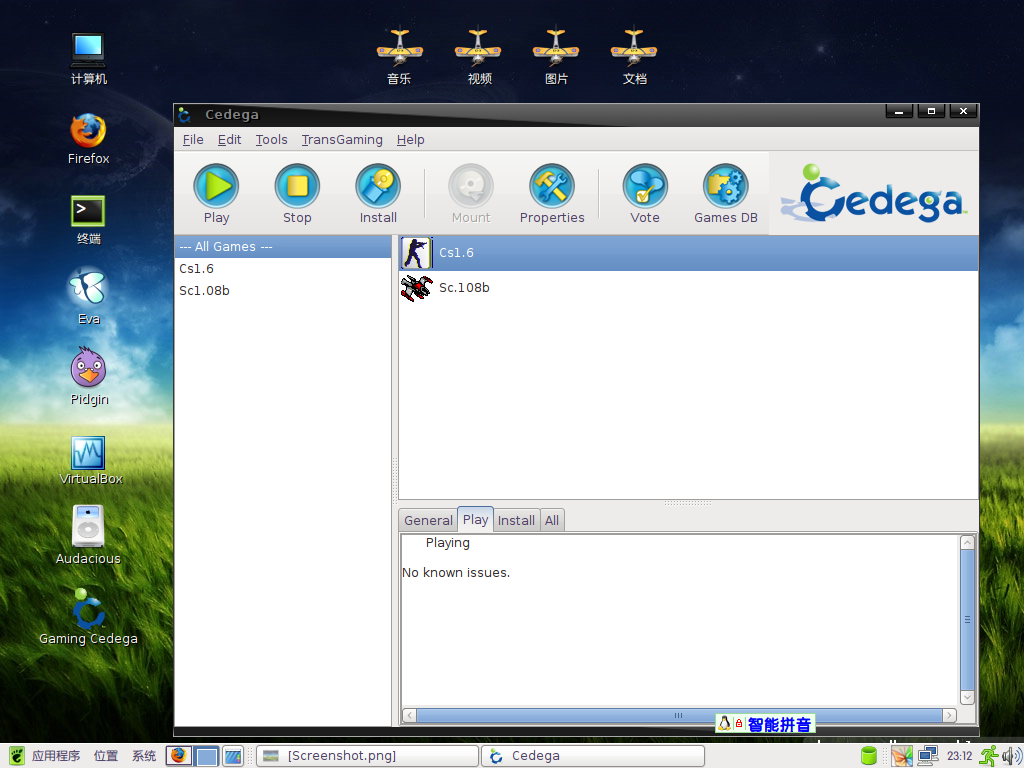The image size is (1024, 768).
Task: Select the Pidgin desktop icon
Action: pos(89,377)
